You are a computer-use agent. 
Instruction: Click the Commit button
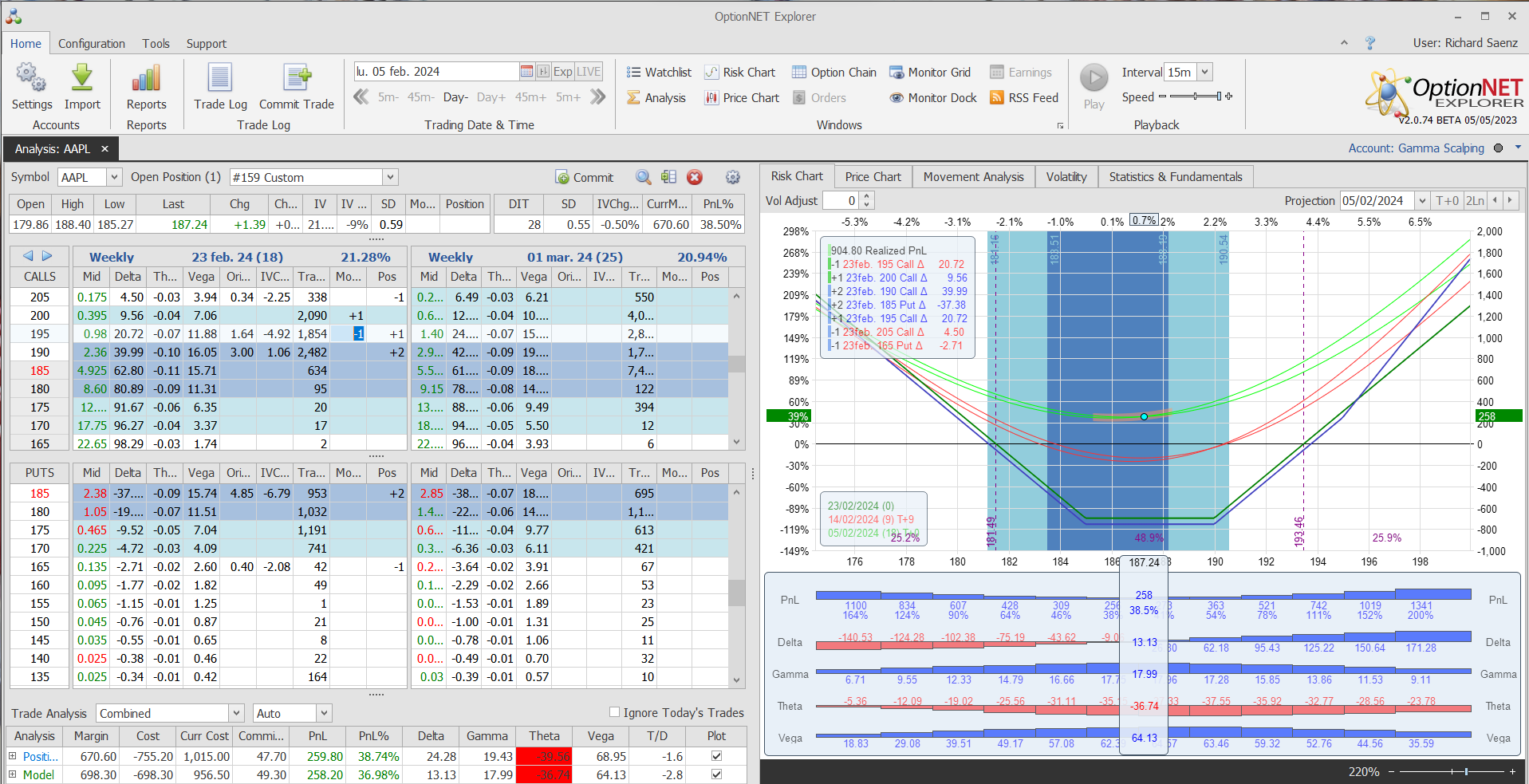[x=585, y=177]
